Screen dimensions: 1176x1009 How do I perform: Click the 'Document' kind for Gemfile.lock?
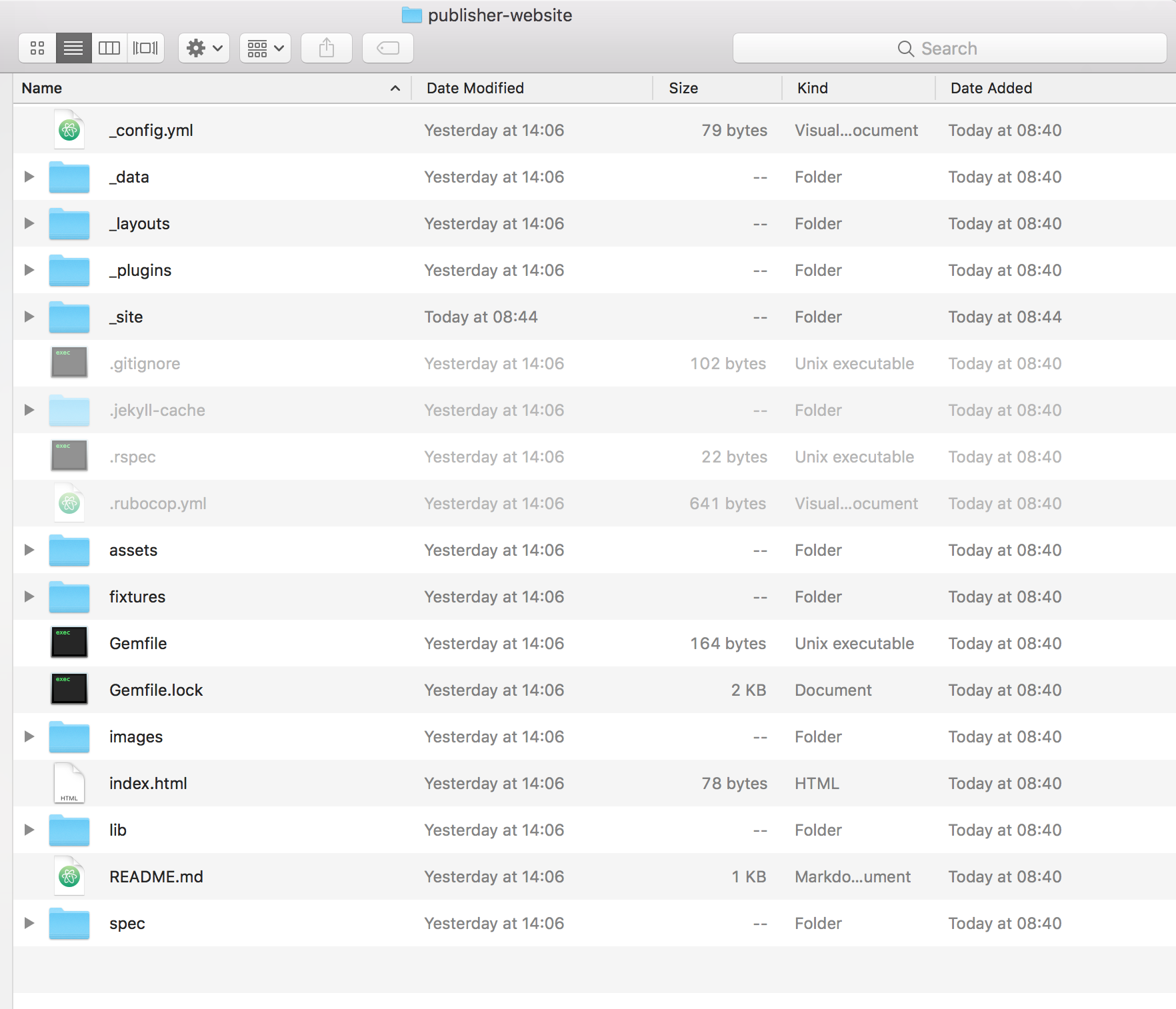point(833,690)
